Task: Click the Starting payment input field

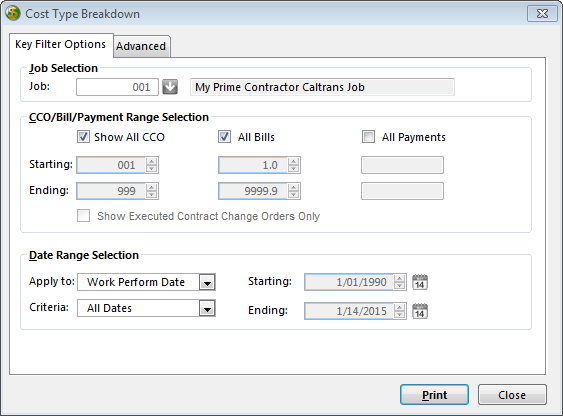Action: pos(402,165)
